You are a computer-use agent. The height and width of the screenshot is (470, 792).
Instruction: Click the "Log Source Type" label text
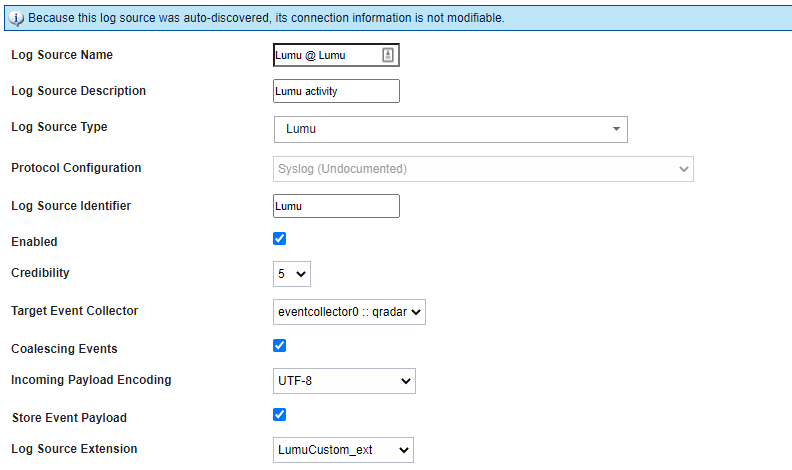[x=59, y=127]
